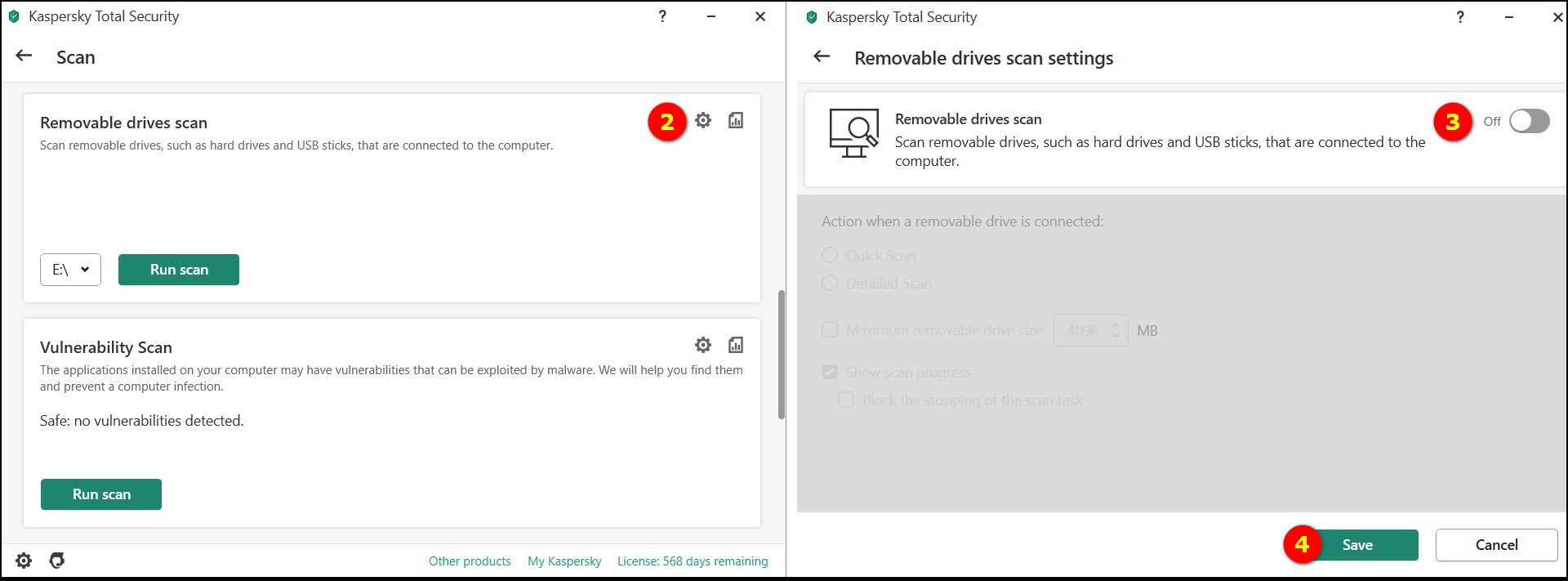Uncheck Show scan progress checkbox
This screenshot has width=1568, height=581.
point(830,373)
